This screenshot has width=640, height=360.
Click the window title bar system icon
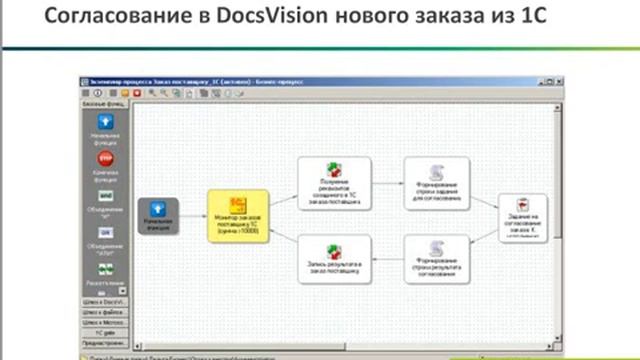click(x=85, y=82)
